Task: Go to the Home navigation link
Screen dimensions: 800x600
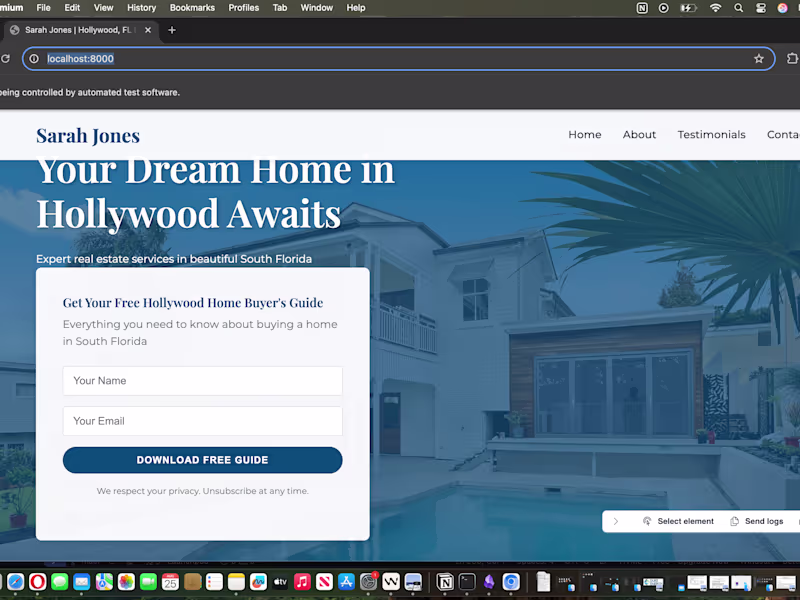Action: (584, 134)
